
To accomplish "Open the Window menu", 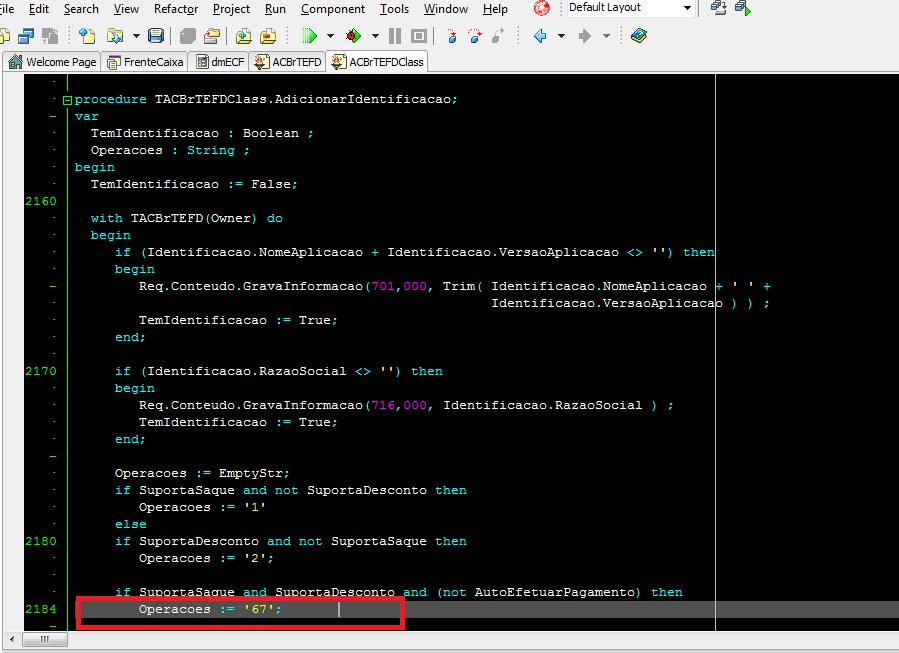I will tap(445, 9).
